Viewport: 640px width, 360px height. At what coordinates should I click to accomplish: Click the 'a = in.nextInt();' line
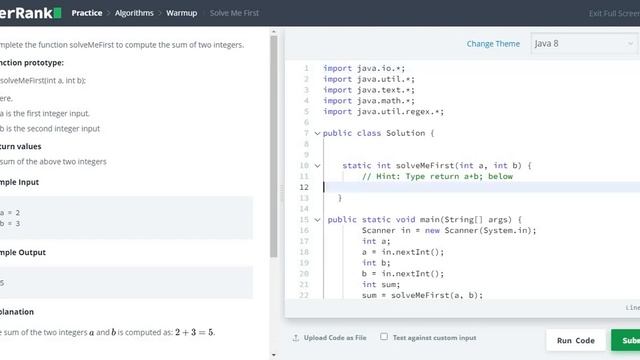pos(403,252)
